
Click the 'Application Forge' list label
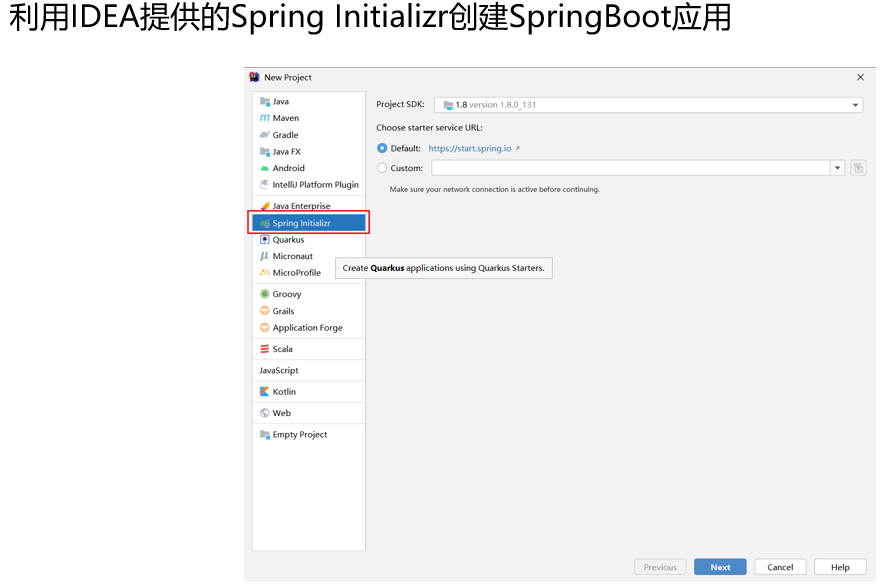pos(308,328)
